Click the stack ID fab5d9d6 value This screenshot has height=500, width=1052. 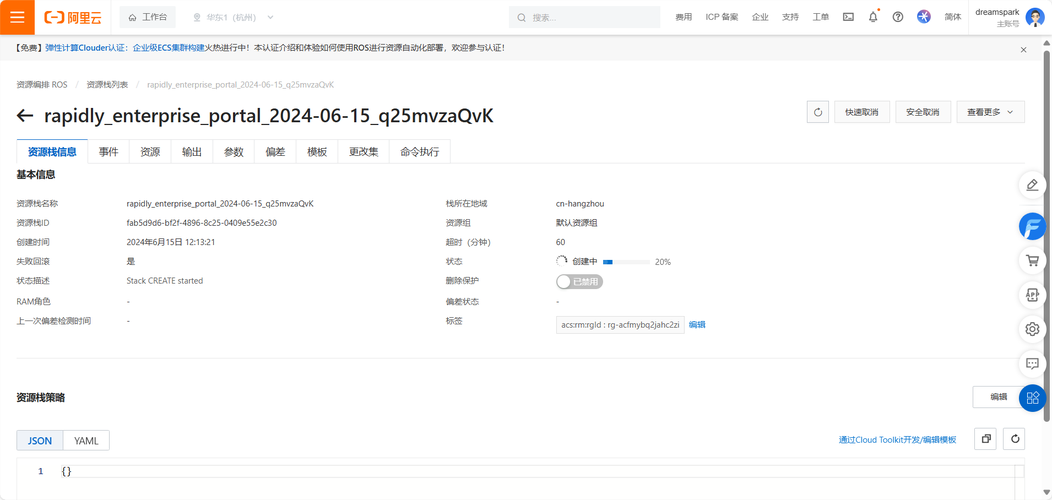click(x=202, y=223)
